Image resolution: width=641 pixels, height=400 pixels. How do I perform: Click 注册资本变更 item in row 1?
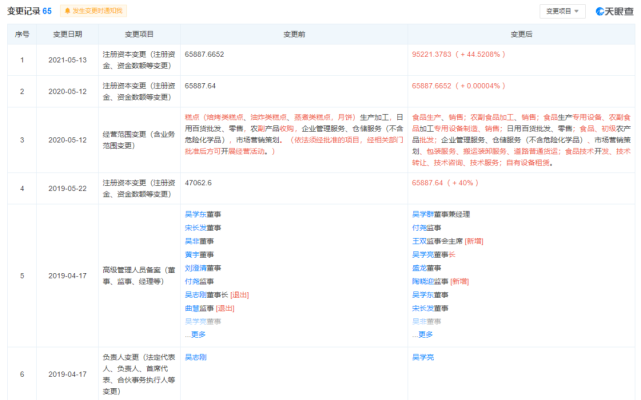point(139,60)
